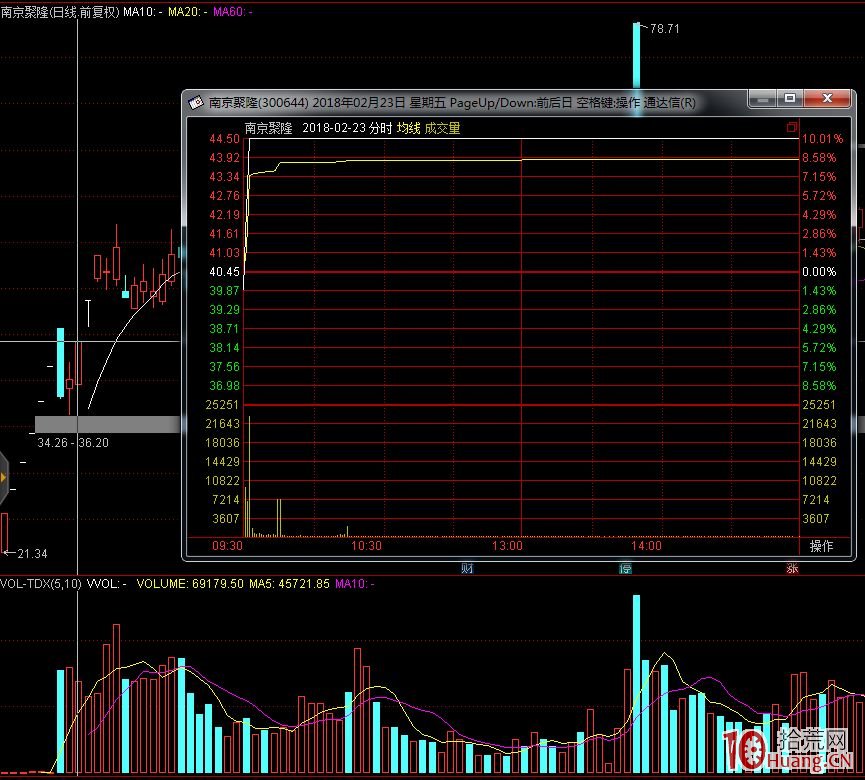865x780 pixels.
Task: Click the popup title text 南京聚隆(300644)
Action: tap(258, 103)
